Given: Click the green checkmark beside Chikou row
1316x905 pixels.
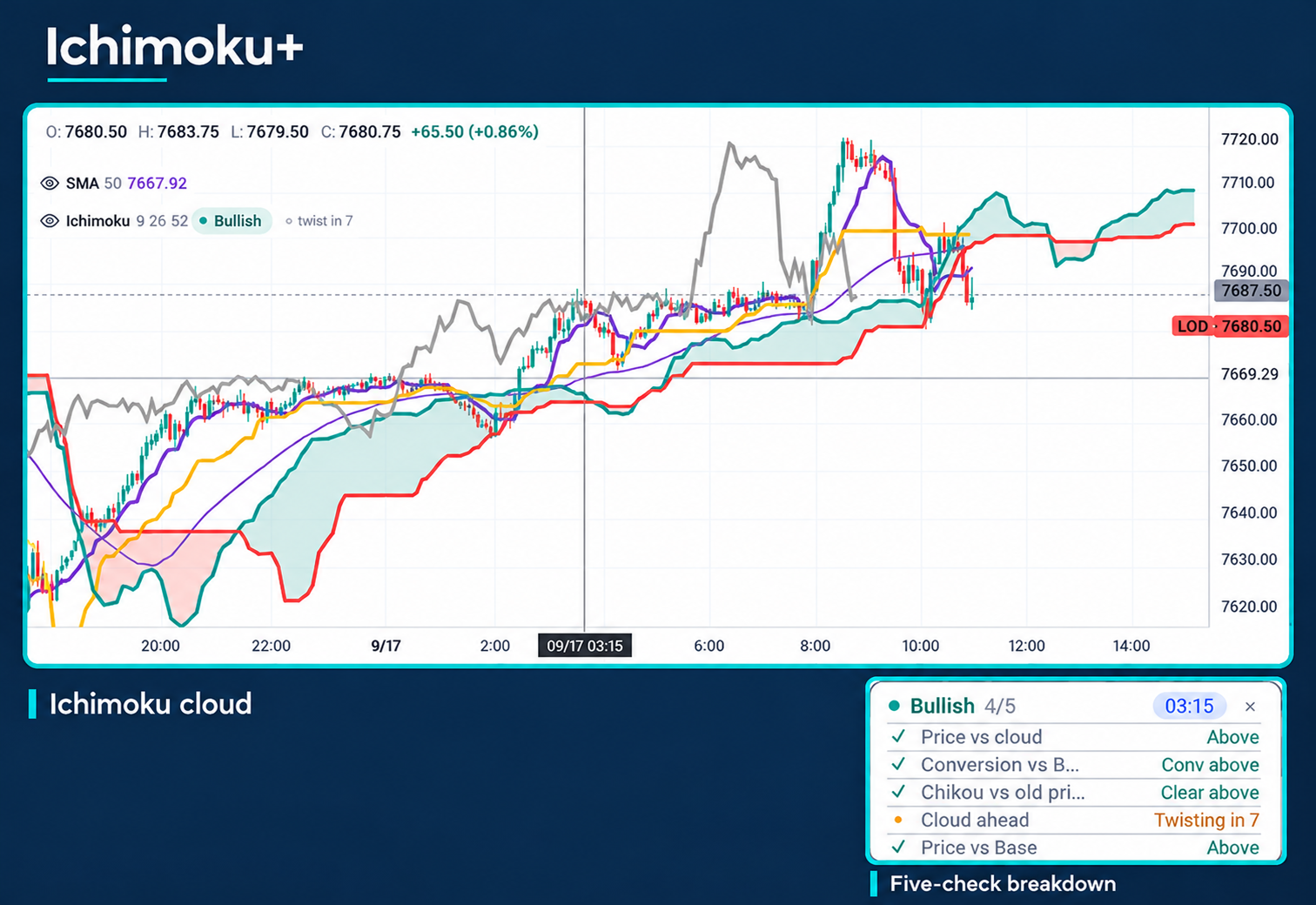Looking at the screenshot, I should tap(898, 792).
